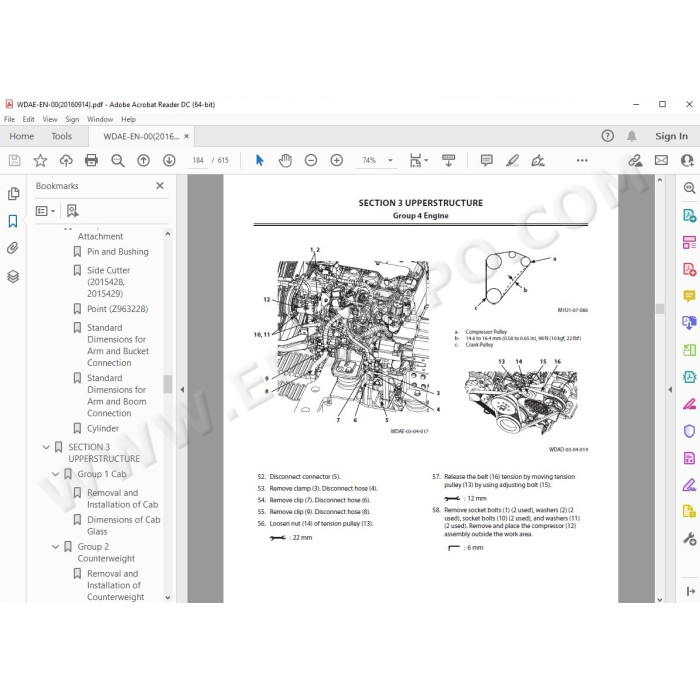Click the document vertical scrollbar thumb

[x=660, y=309]
